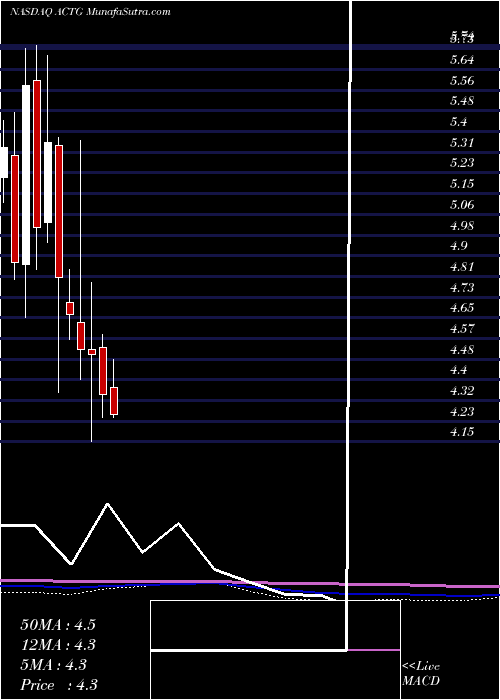
Task: Select the tallest white candlestick body
Action: coord(26,175)
